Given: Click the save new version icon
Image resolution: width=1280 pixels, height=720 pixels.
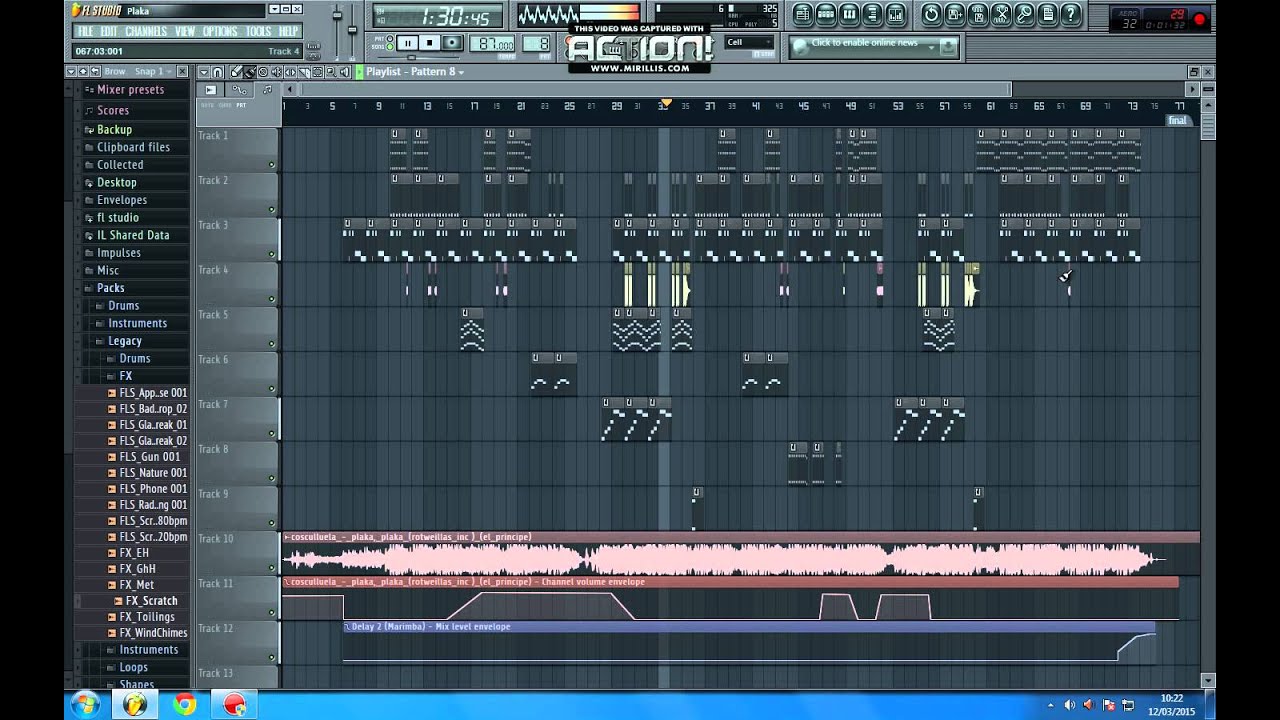Looking at the screenshot, I should [955, 14].
